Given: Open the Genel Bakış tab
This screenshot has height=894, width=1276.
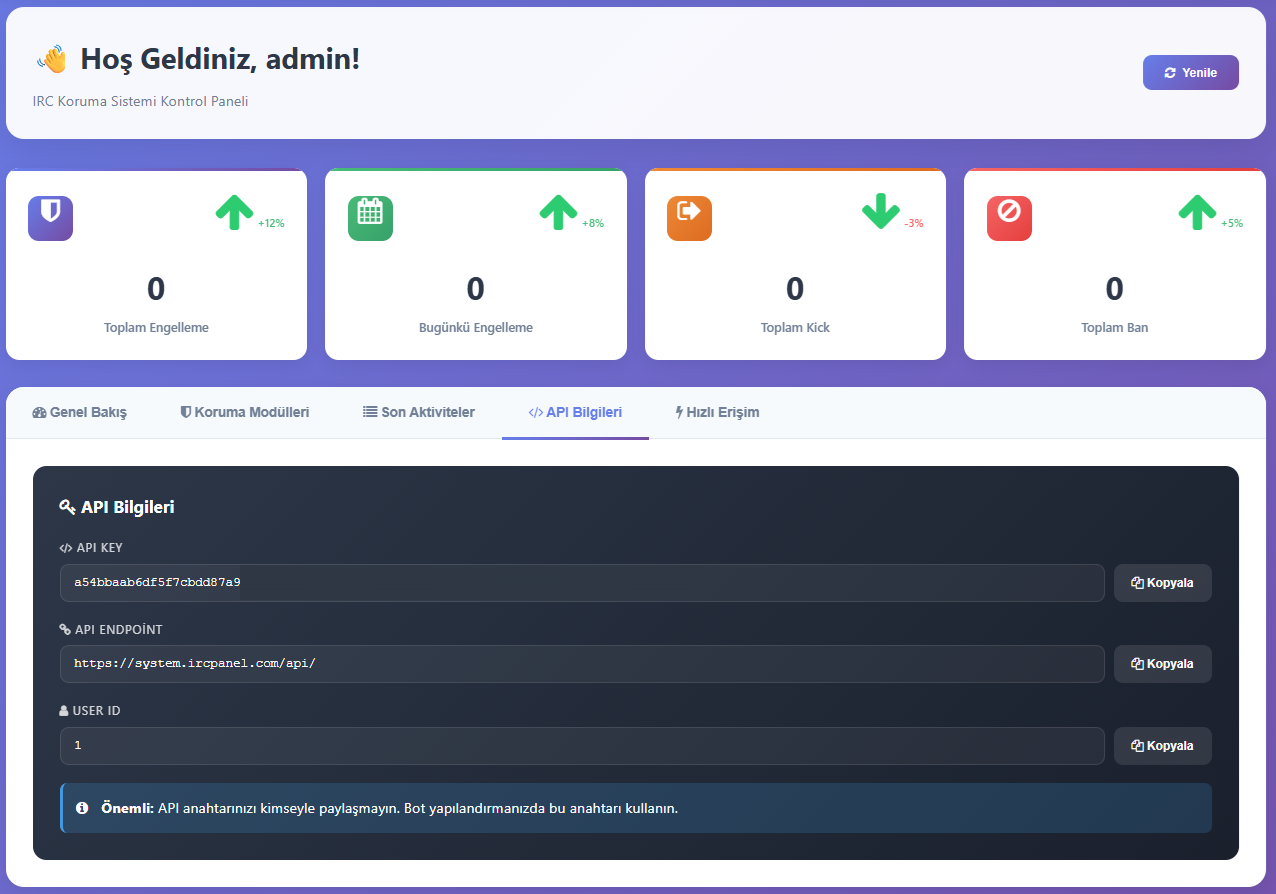Looking at the screenshot, I should (x=80, y=412).
